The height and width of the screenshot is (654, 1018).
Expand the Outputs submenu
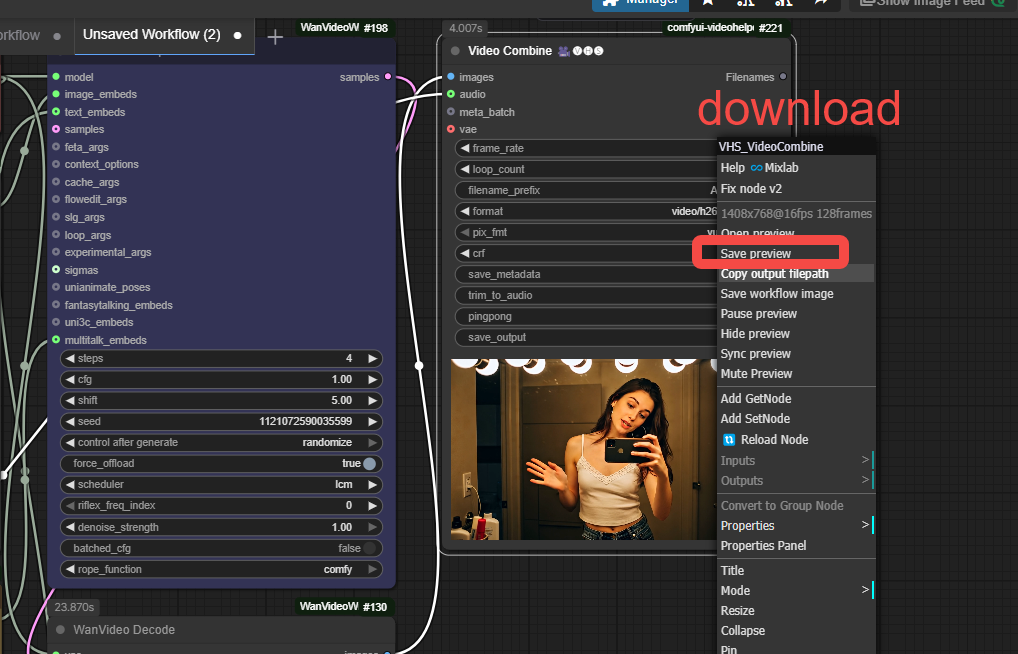click(x=796, y=481)
